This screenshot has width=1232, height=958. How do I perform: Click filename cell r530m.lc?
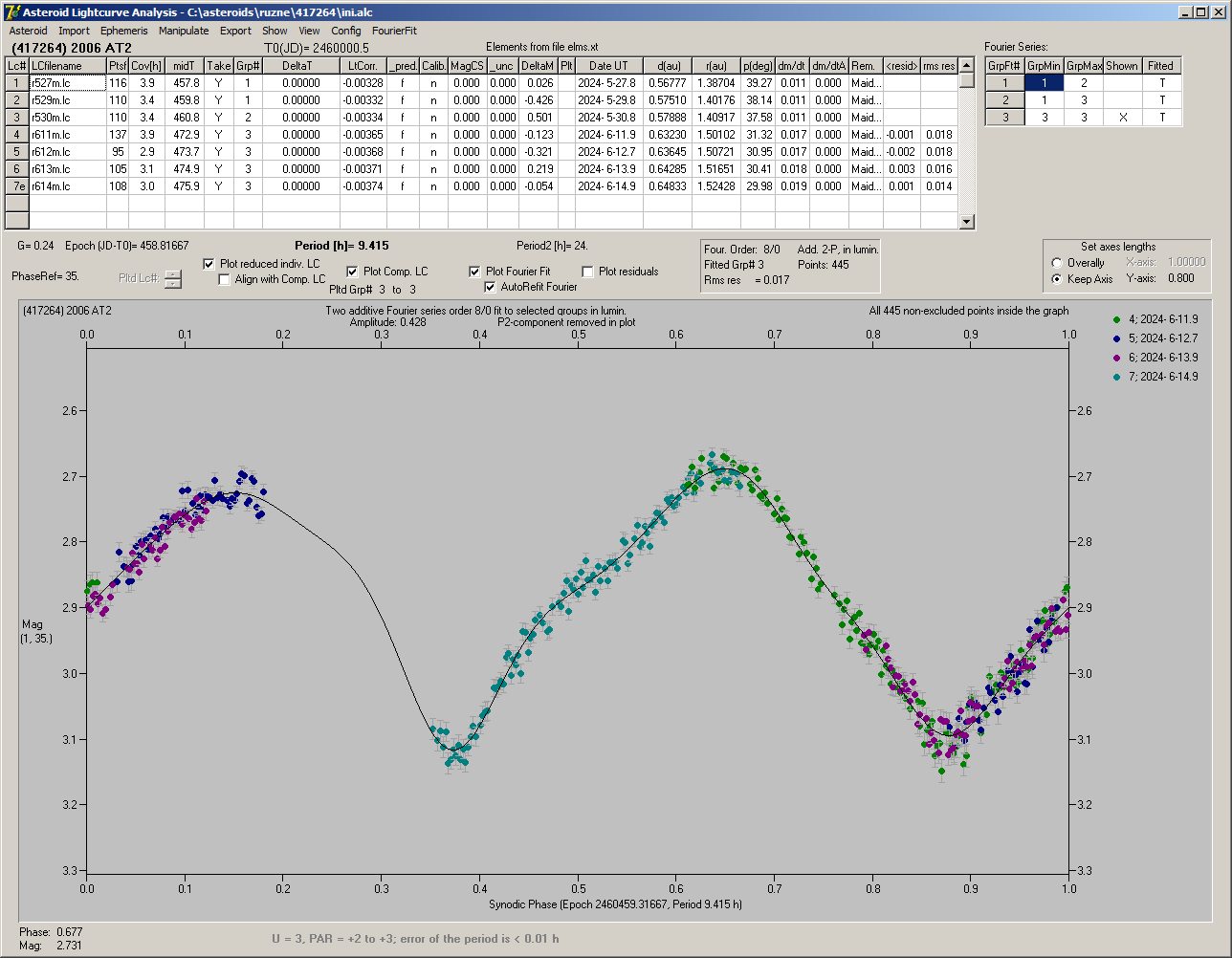click(68, 118)
